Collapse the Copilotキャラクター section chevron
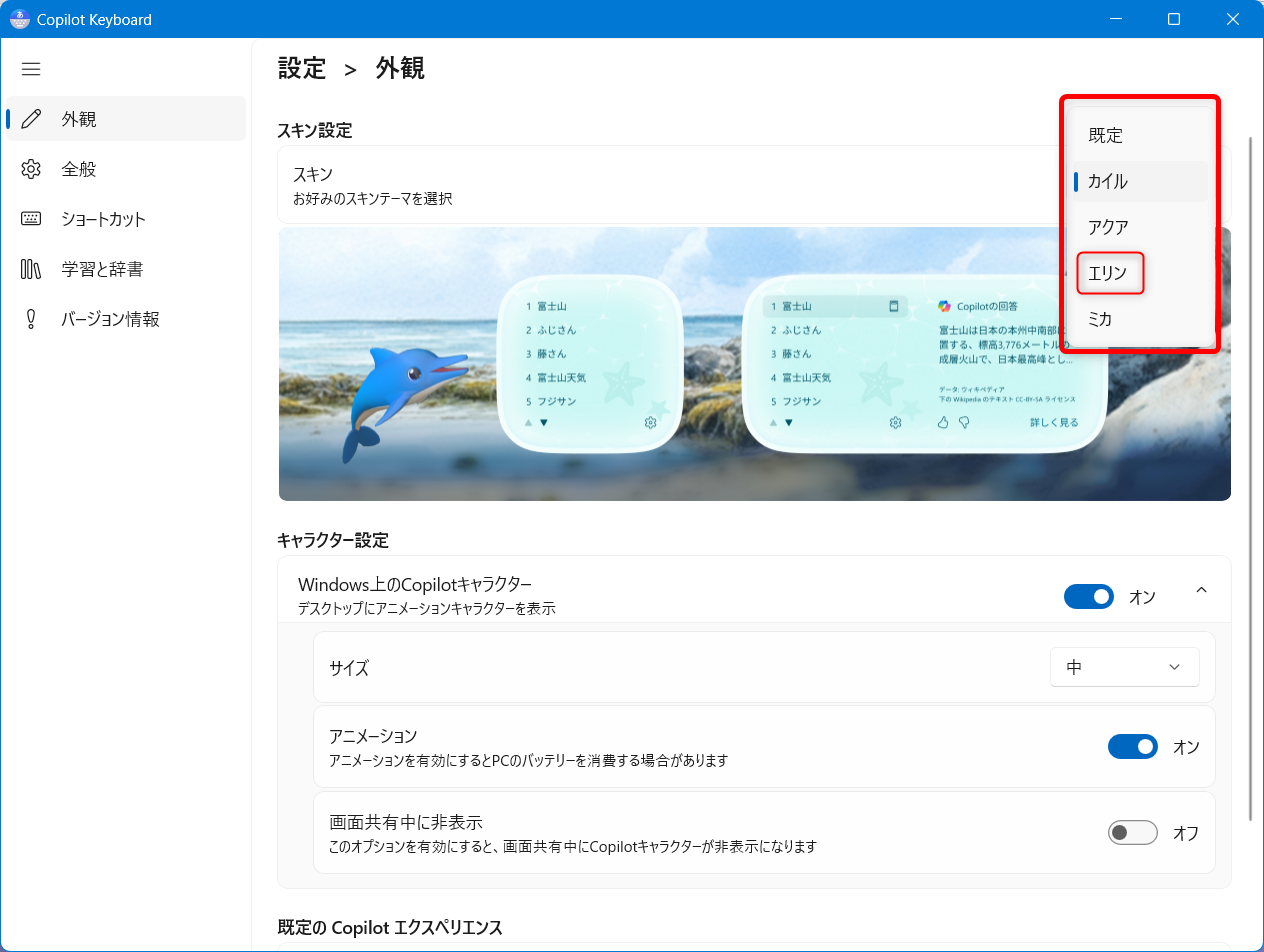The width and height of the screenshot is (1264, 952). [1201, 590]
